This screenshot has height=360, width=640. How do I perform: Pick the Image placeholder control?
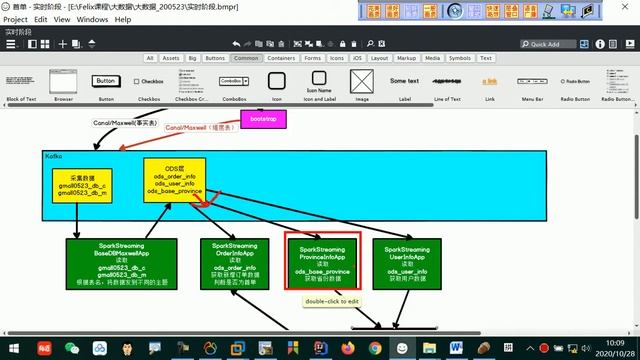[x=362, y=85]
